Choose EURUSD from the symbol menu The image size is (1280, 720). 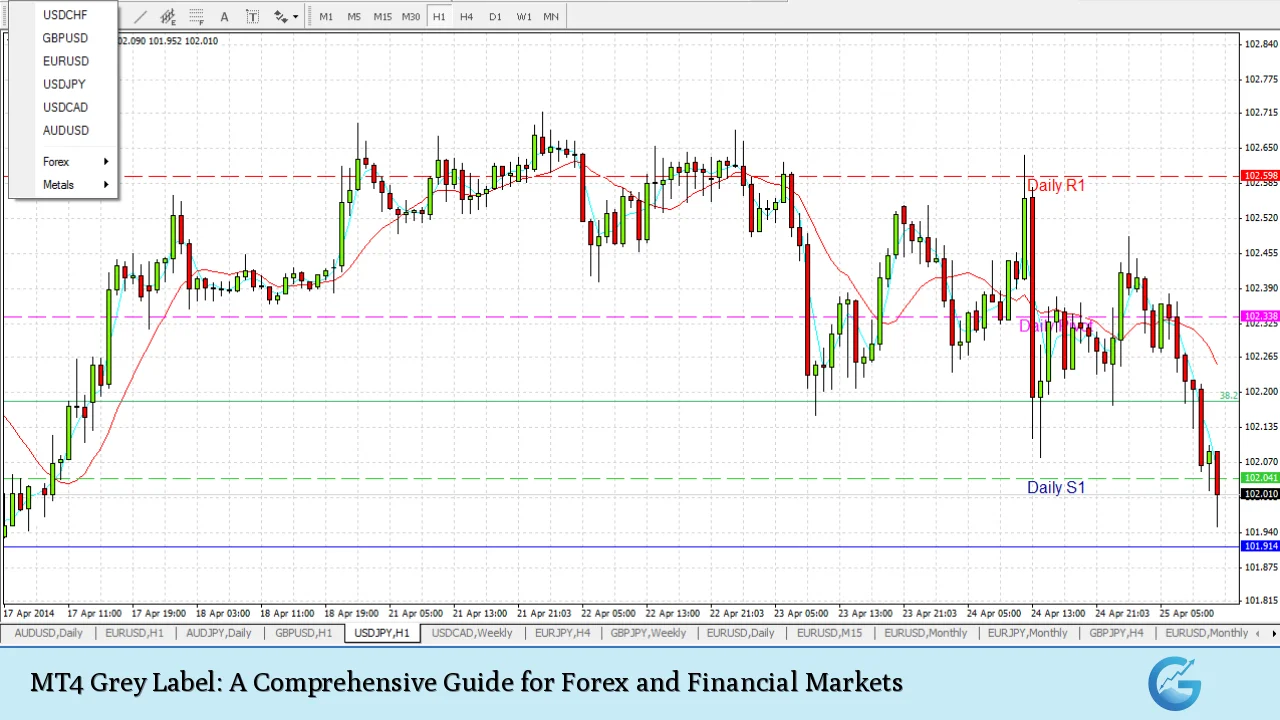point(64,61)
